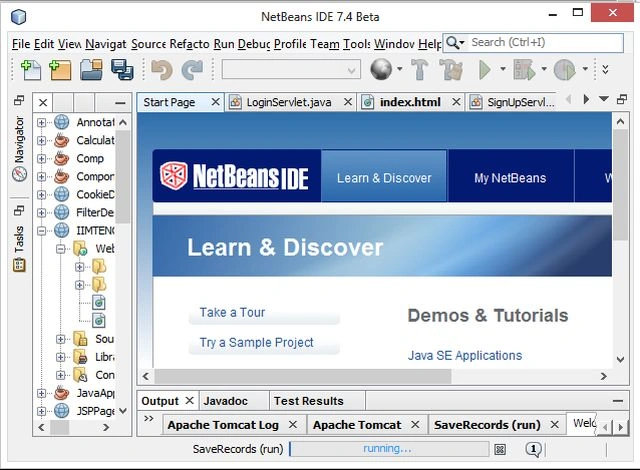Open the project configuration combo box
640x470 pixels.
pos(291,70)
